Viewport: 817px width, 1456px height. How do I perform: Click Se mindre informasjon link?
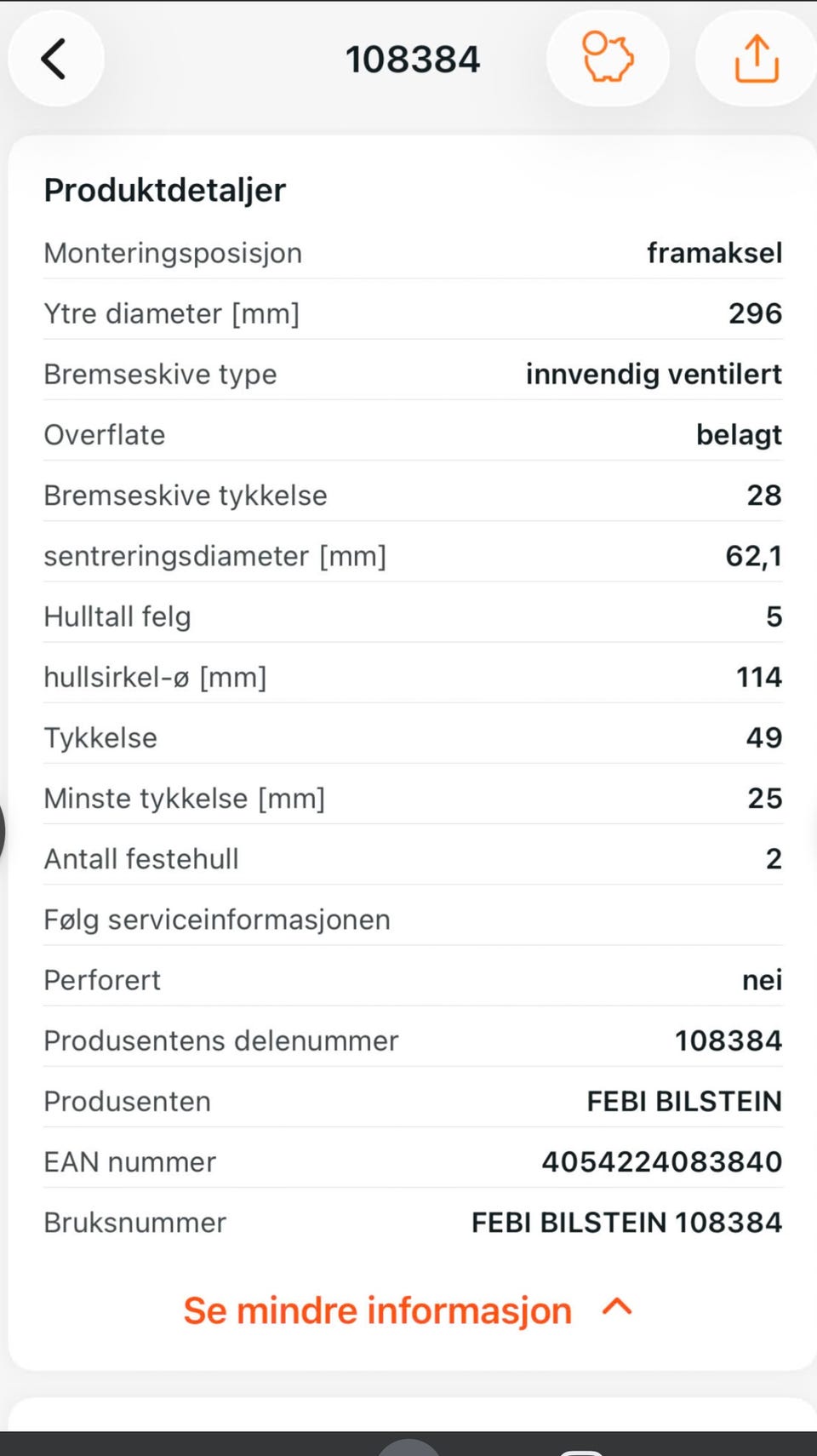(378, 1310)
